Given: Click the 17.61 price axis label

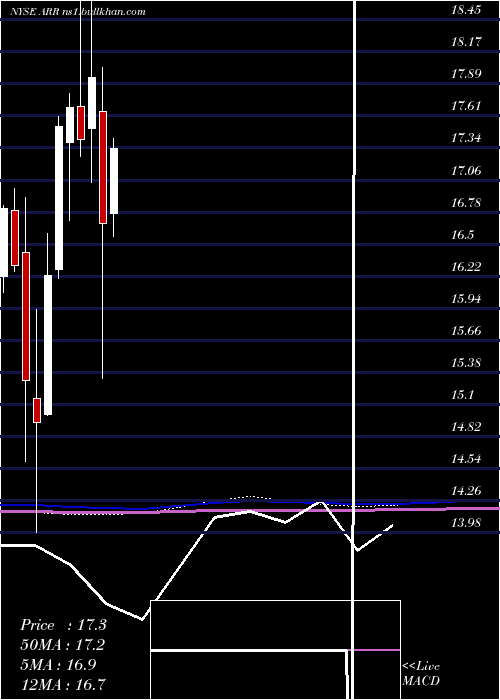Looking at the screenshot, I should 466,106.
